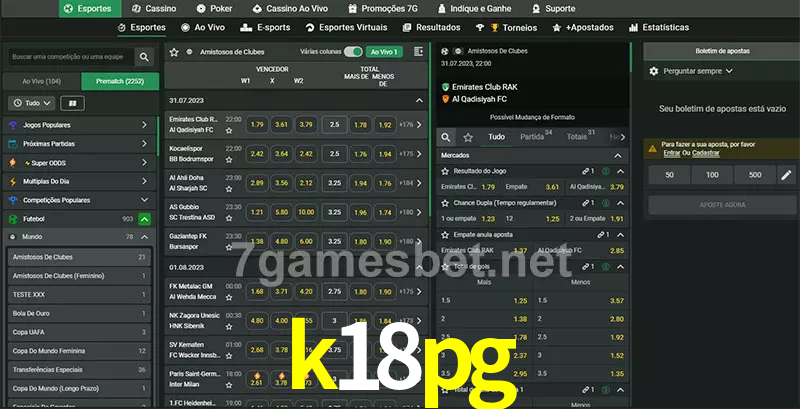Toggle the Várias colunas switch
The image size is (800, 409).
352,51
